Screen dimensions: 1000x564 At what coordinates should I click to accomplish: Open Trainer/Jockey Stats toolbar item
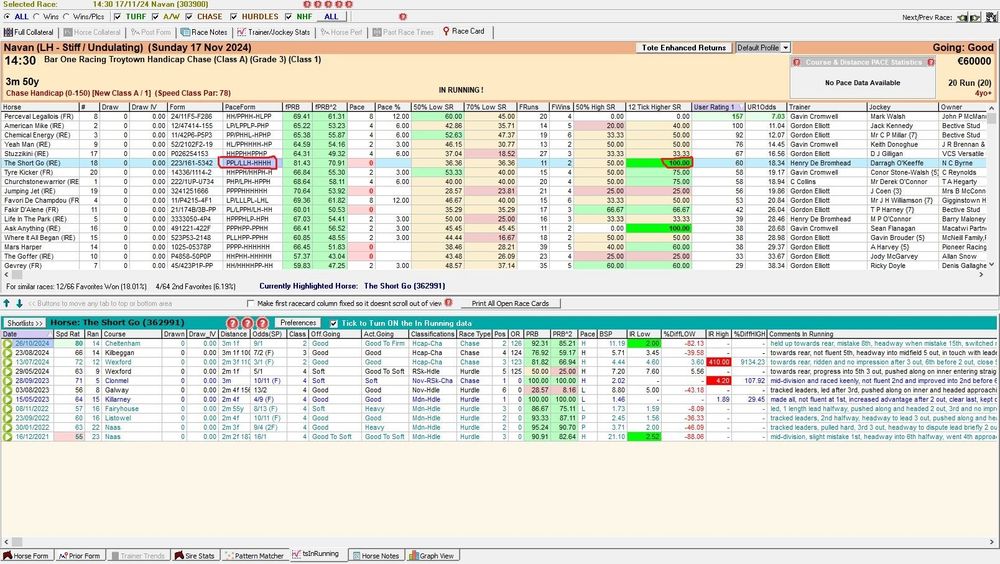tap(274, 32)
